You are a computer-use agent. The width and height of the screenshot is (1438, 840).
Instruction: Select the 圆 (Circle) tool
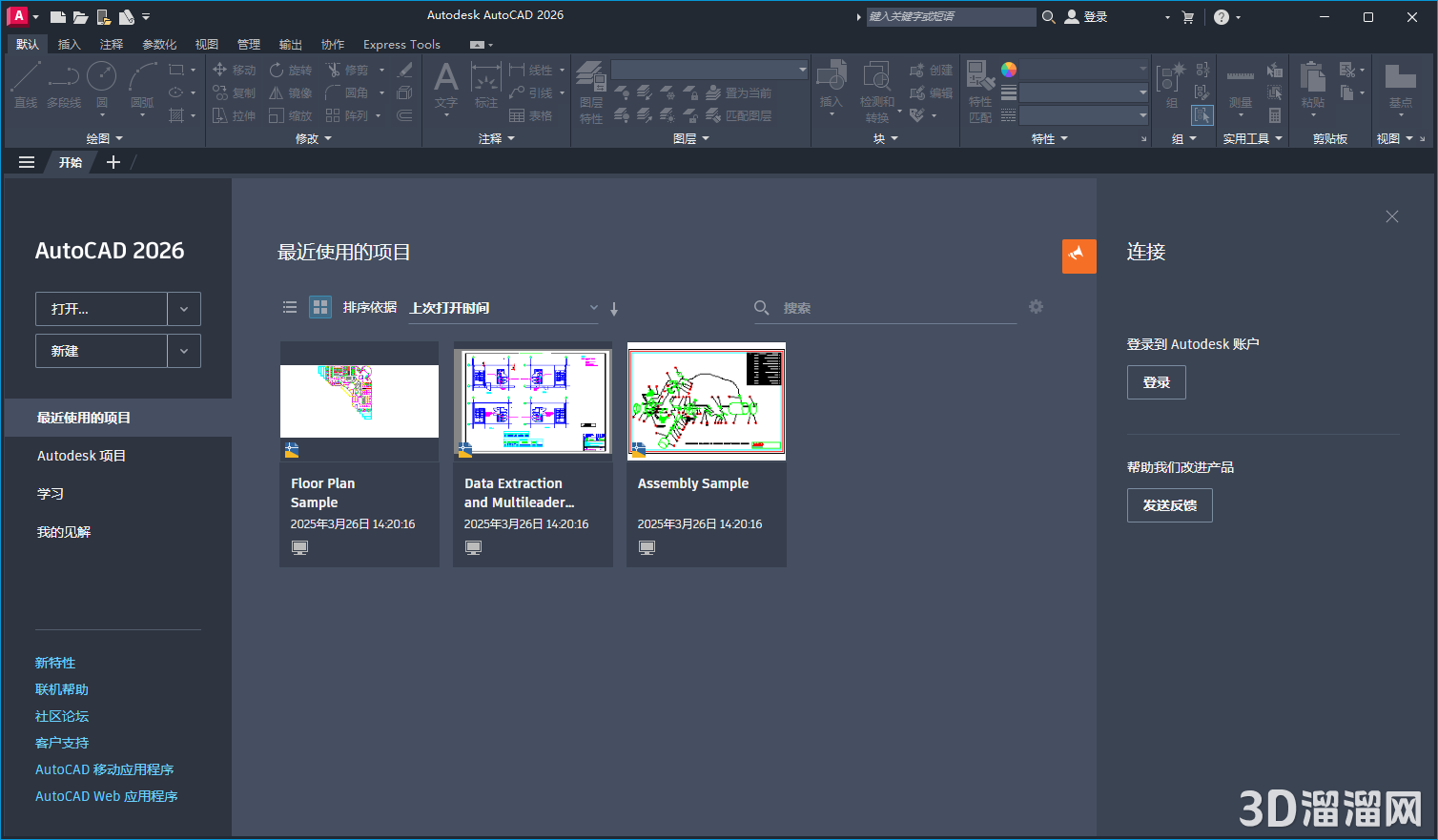click(x=102, y=85)
